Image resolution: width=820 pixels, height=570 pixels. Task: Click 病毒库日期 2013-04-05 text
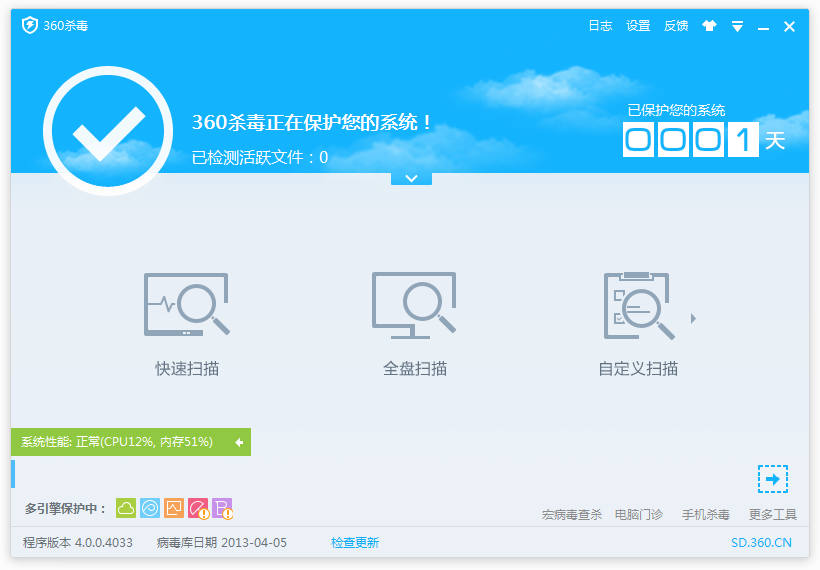tap(222, 543)
